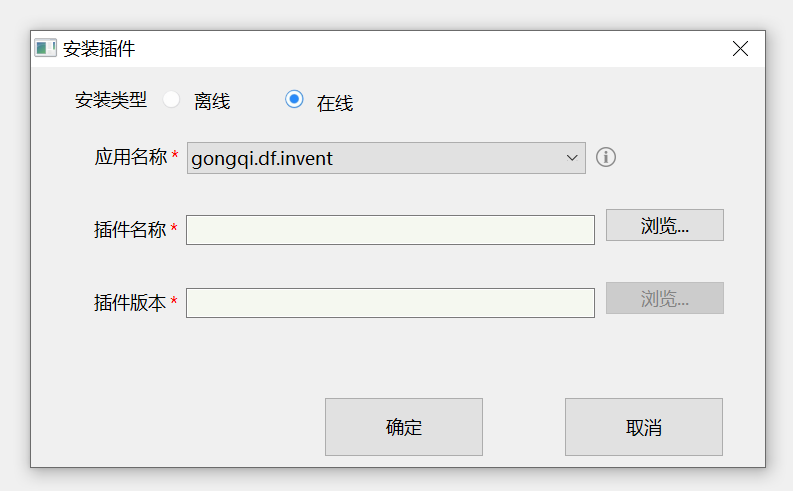Screen dimensions: 793x491
Task: Focus the 插件版本 input field
Action: point(390,303)
